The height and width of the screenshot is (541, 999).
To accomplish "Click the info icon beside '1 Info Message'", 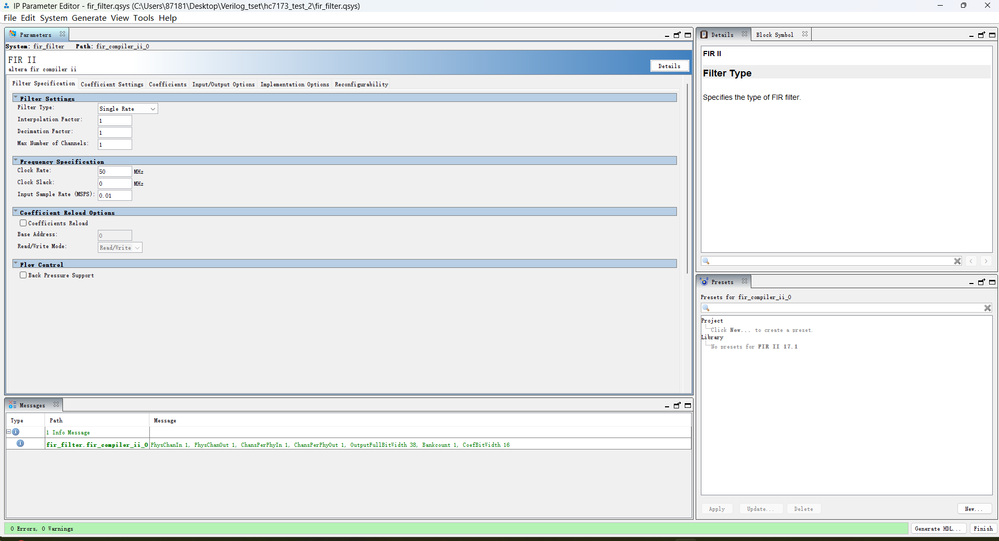I will pyautogui.click(x=16, y=432).
